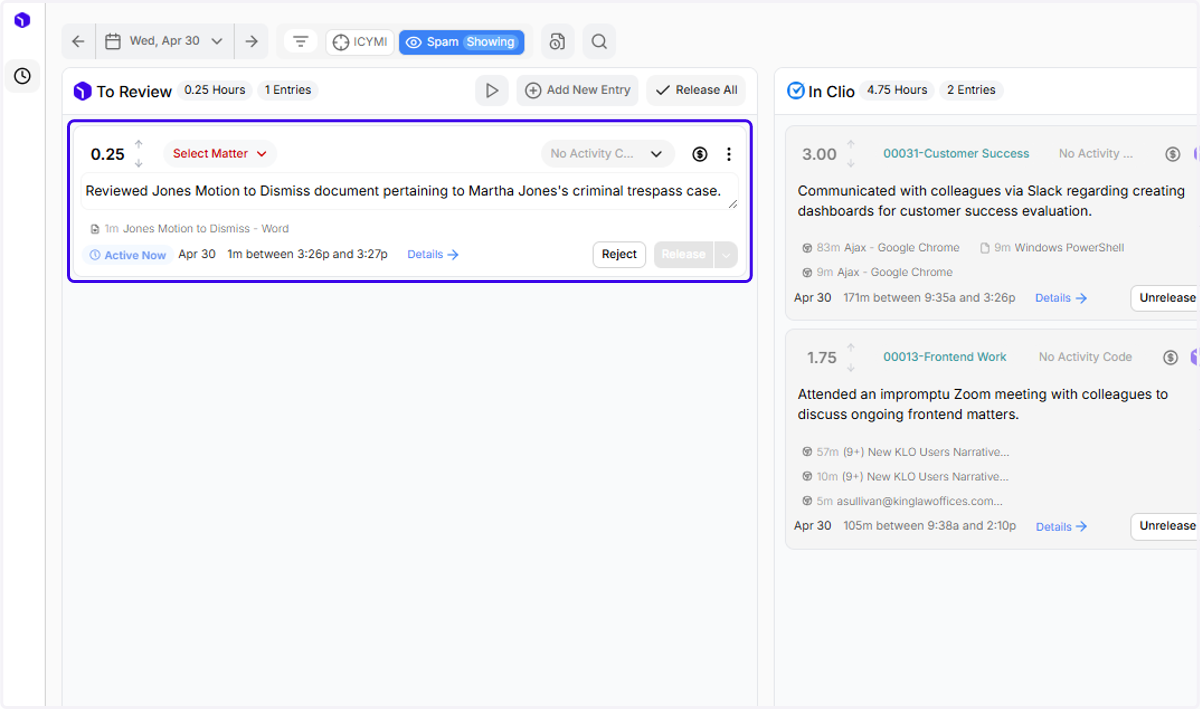Open No Activity Code on Frontend Work entry
The image size is (1200, 709).
(1085, 357)
